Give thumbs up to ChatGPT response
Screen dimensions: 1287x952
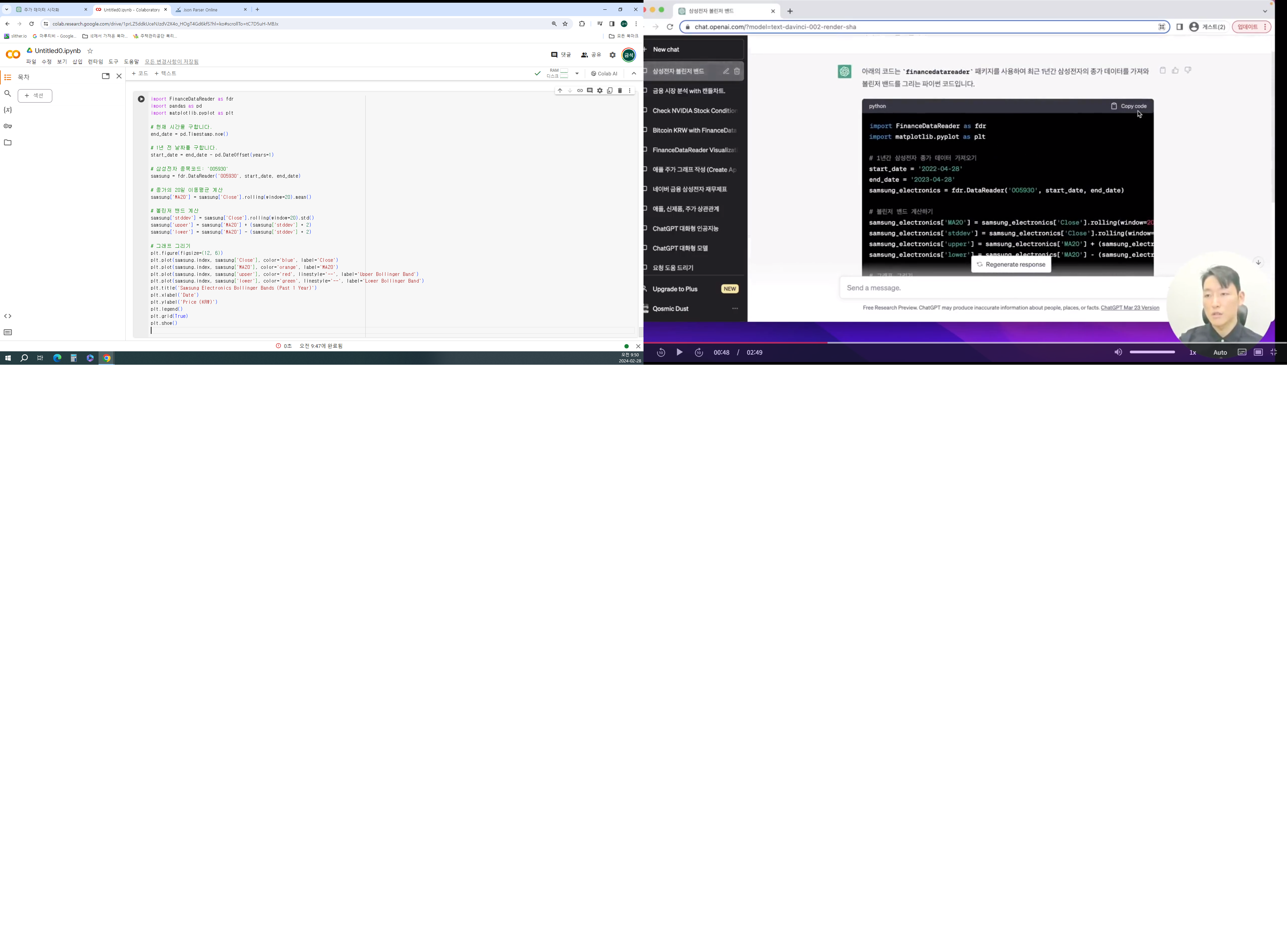[1175, 70]
